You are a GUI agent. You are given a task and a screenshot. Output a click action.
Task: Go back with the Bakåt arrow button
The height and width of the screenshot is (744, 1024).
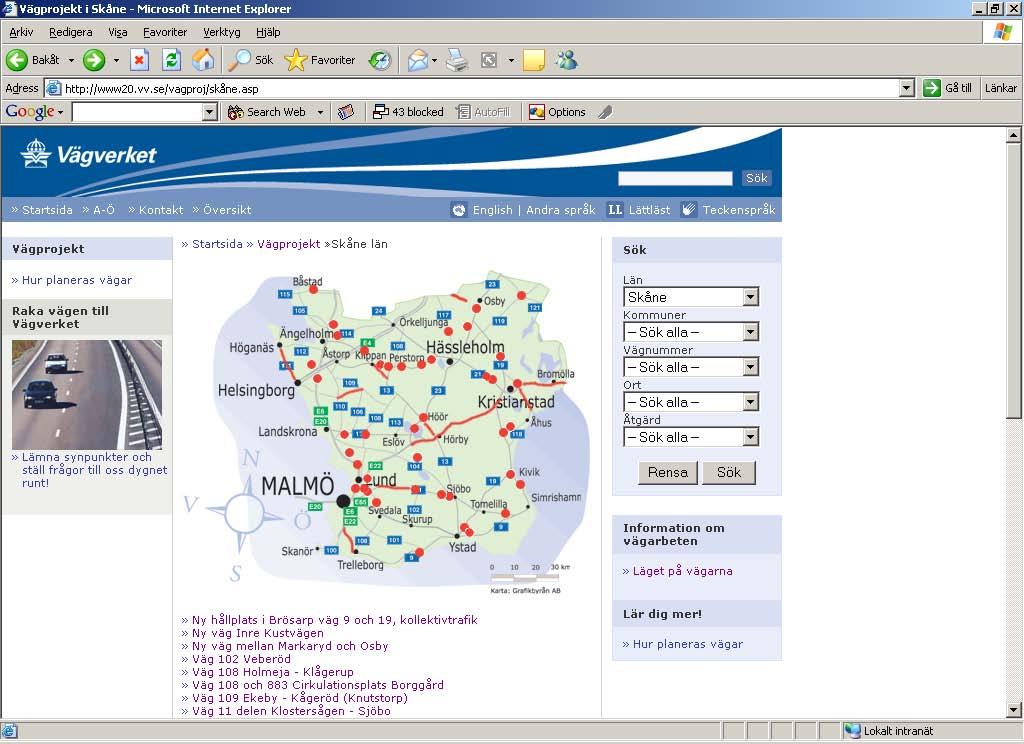click(33, 60)
